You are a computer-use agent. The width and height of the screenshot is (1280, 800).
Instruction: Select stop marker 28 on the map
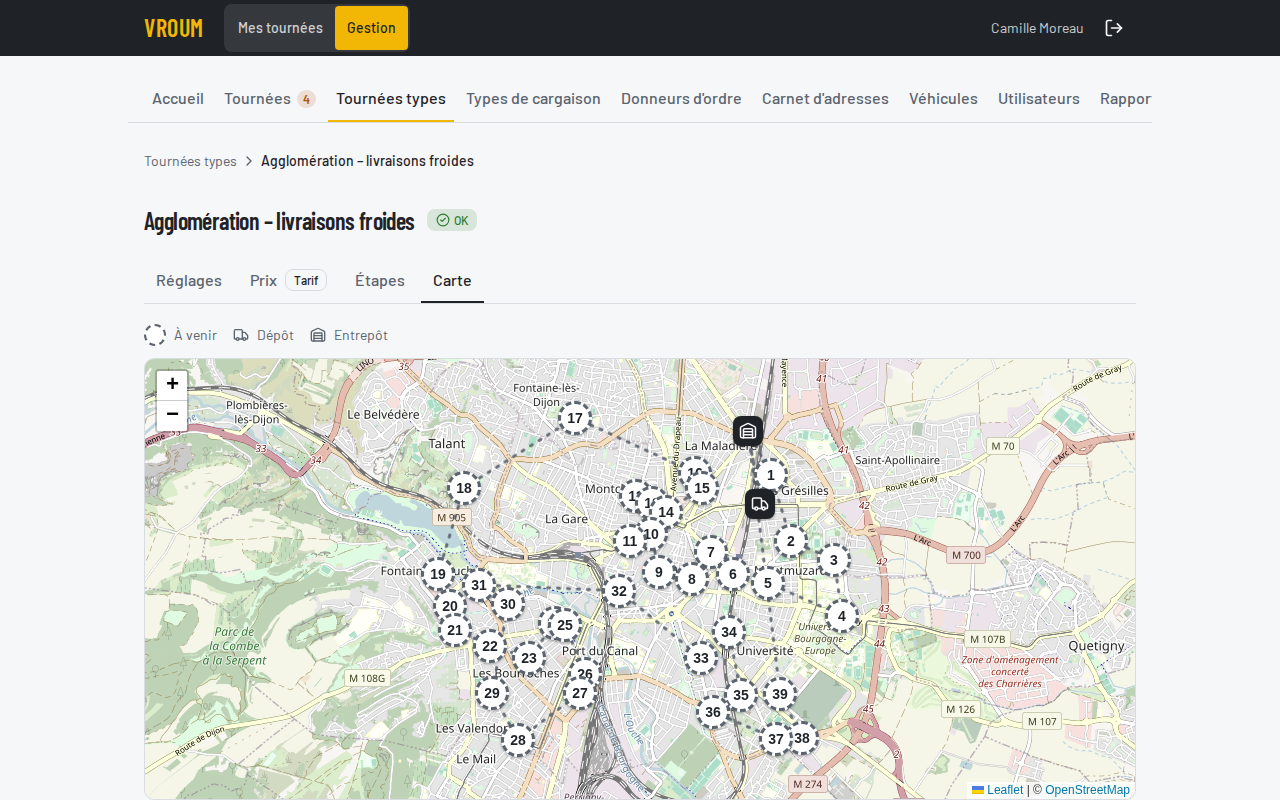pyautogui.click(x=518, y=740)
